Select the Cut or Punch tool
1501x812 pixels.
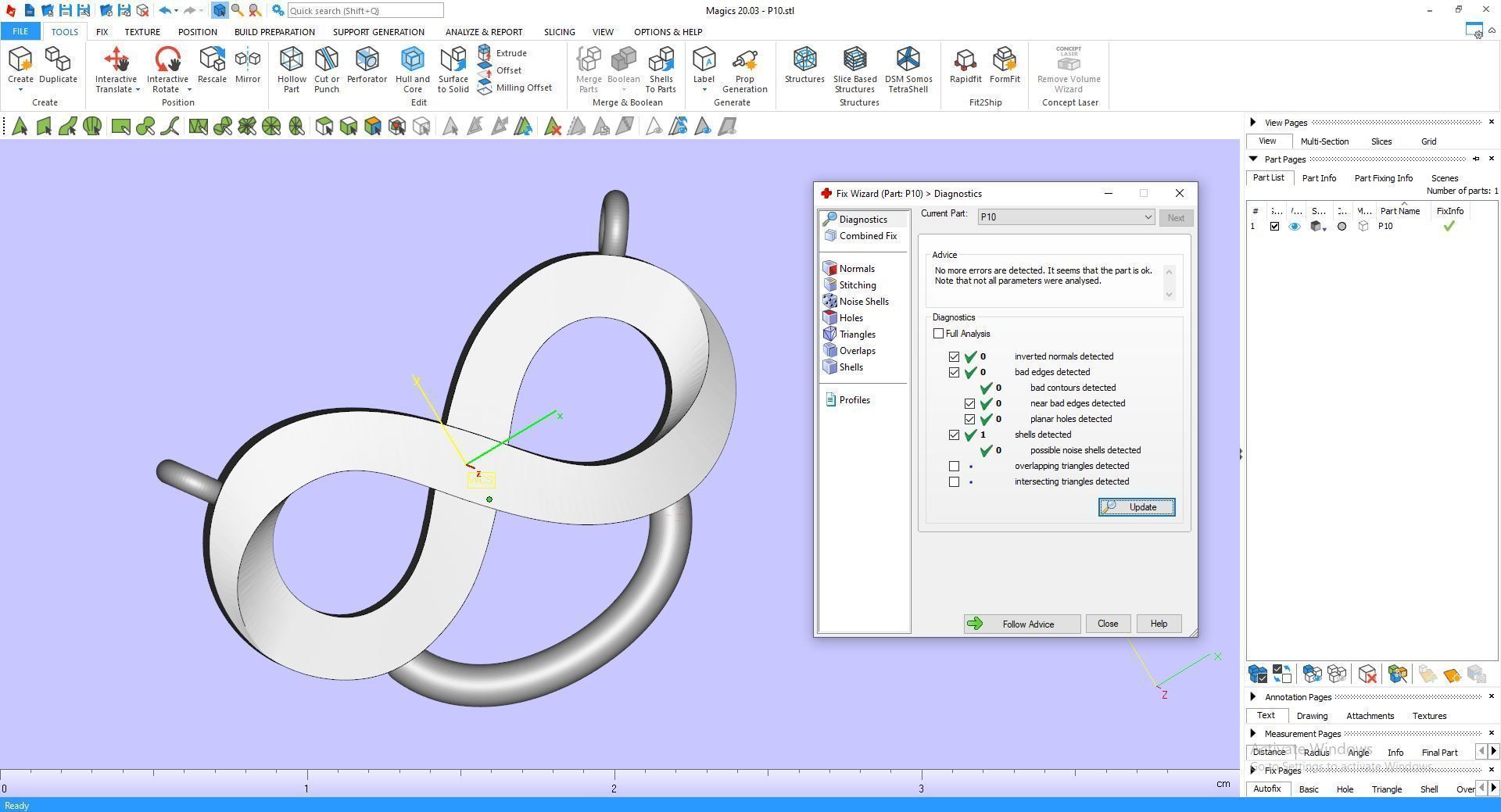(327, 70)
